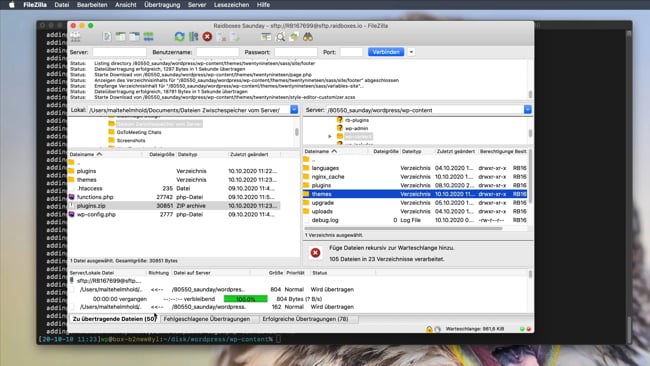Click disconnect from server toolbar icon
This screenshot has width=650, height=366.
221,37
